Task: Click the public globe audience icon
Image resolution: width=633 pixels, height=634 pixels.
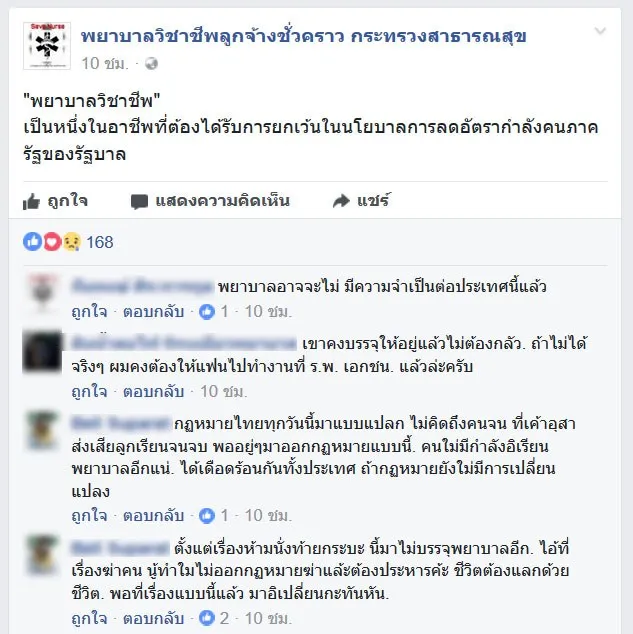Action: coord(151,63)
